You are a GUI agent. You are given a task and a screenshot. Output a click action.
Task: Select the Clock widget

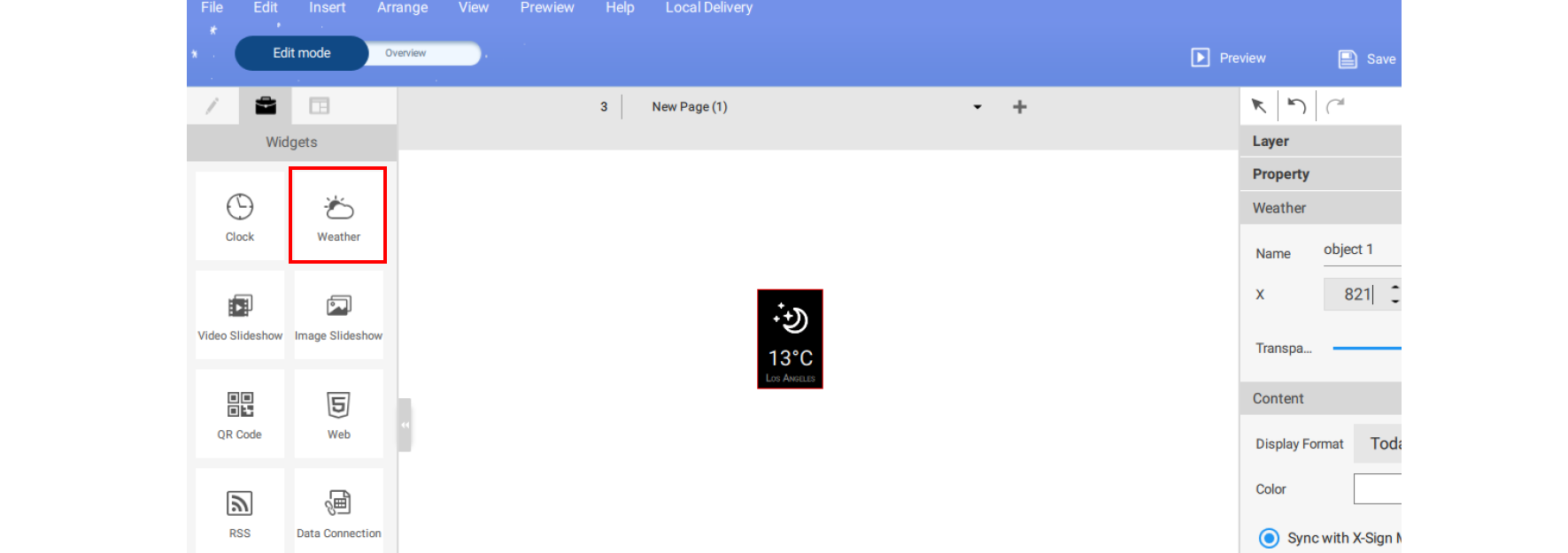pos(239,216)
